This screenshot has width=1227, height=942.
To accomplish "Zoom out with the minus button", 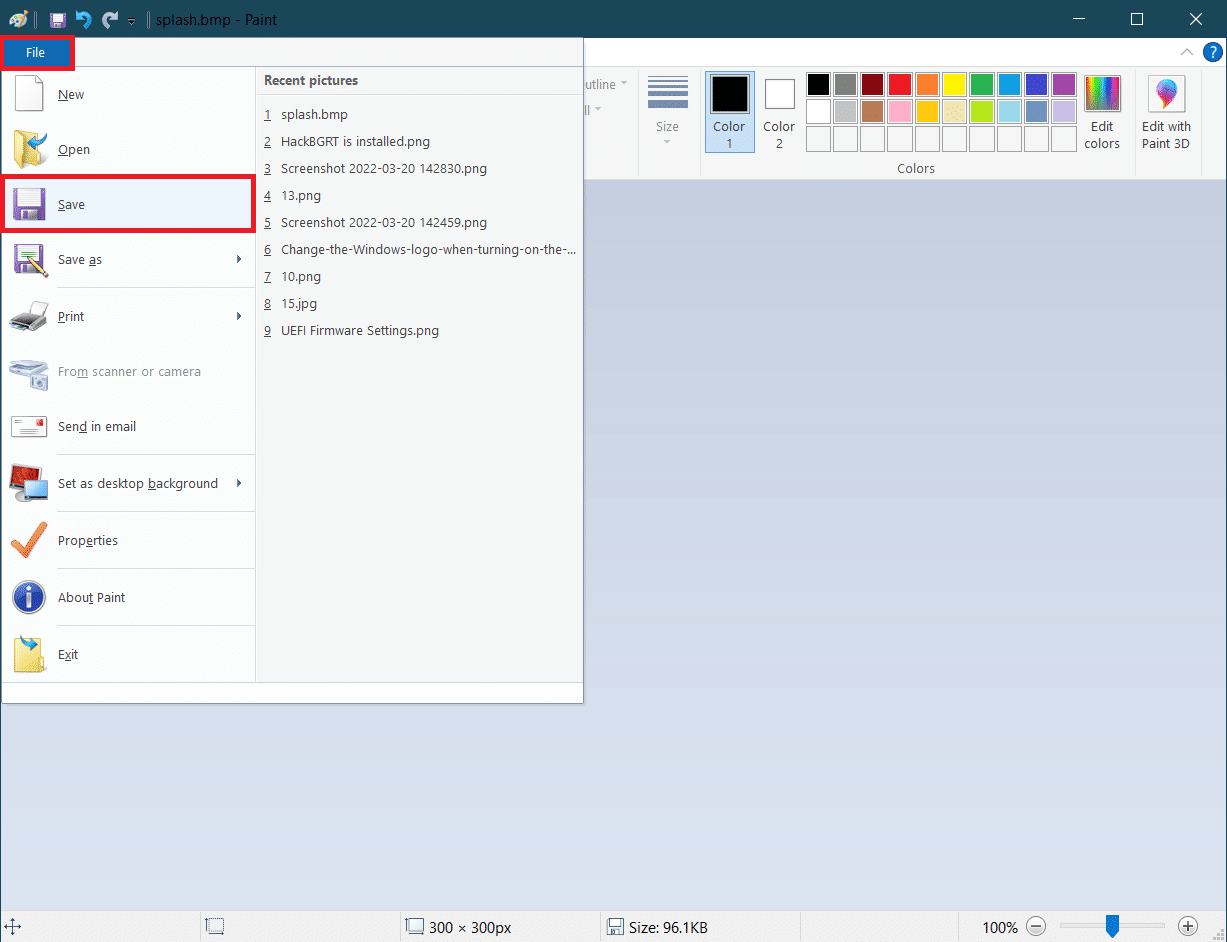I will (1037, 927).
